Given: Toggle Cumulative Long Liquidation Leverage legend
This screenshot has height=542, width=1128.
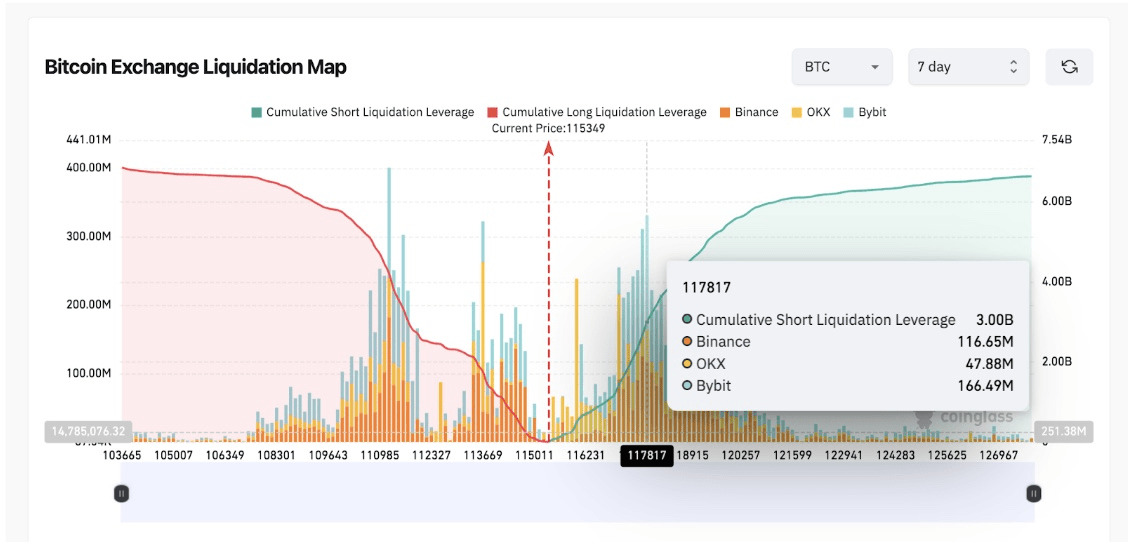Looking at the screenshot, I should pos(596,112).
